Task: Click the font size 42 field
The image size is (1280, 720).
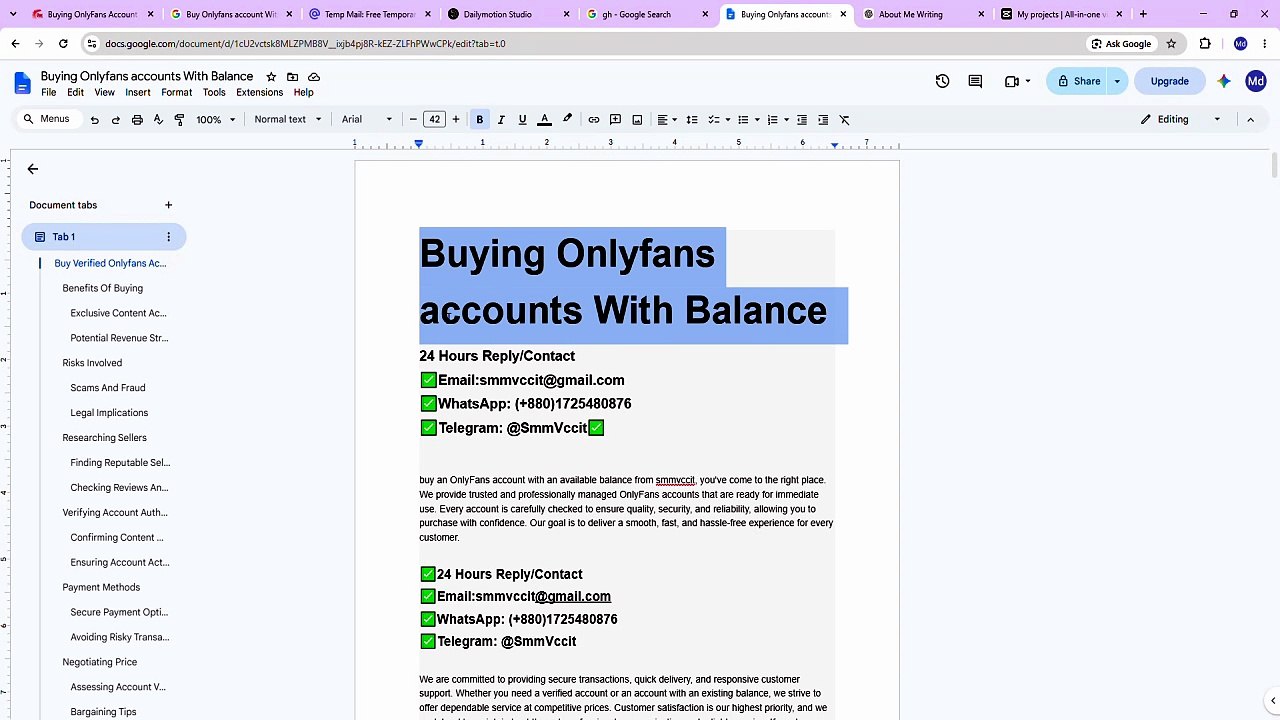Action: [434, 120]
